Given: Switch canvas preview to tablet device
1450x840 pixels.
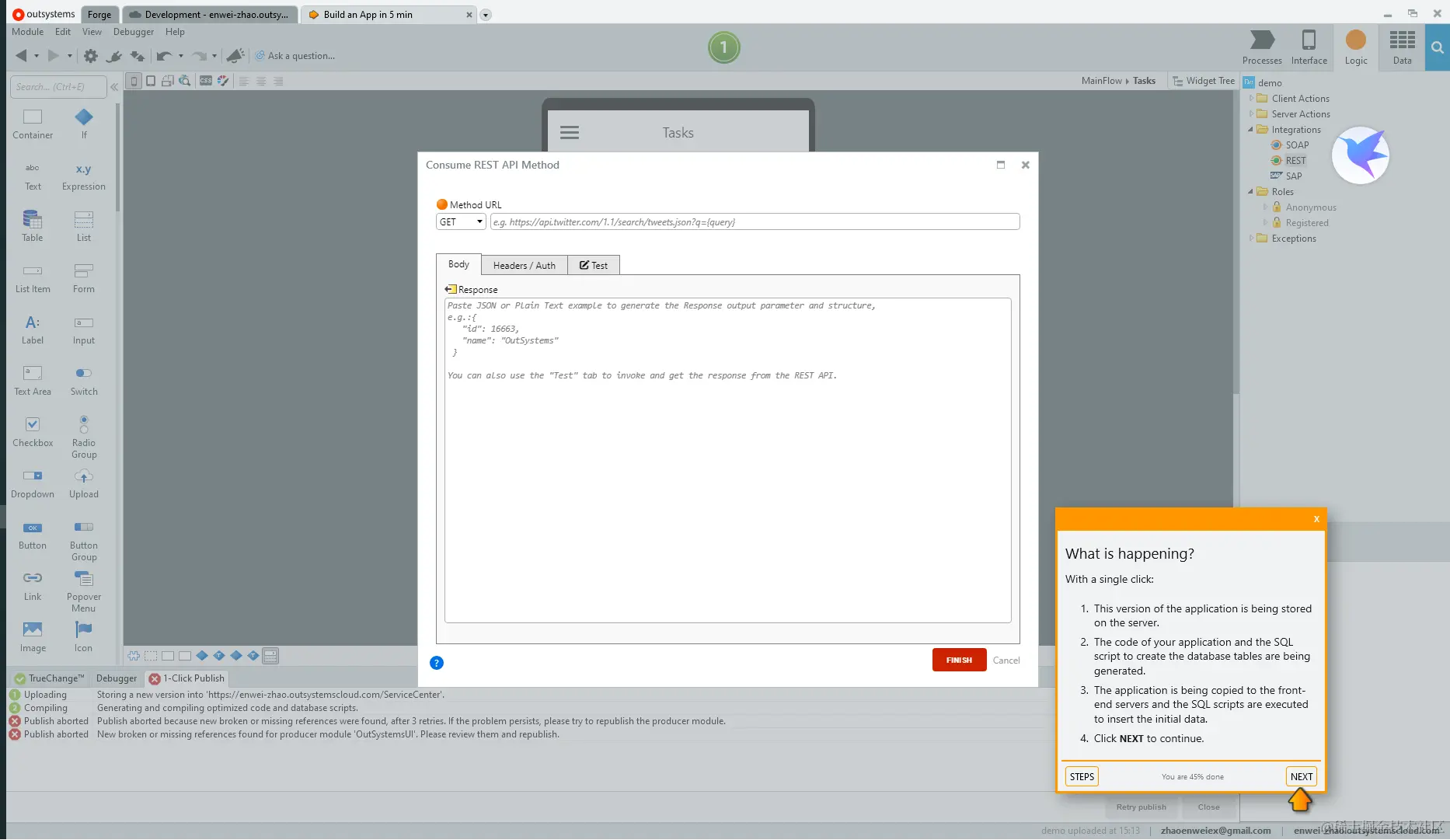Looking at the screenshot, I should point(151,81).
